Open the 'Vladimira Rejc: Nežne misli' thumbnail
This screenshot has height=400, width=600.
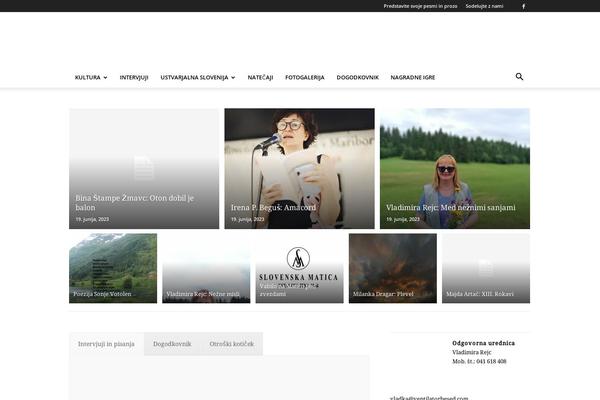206,268
